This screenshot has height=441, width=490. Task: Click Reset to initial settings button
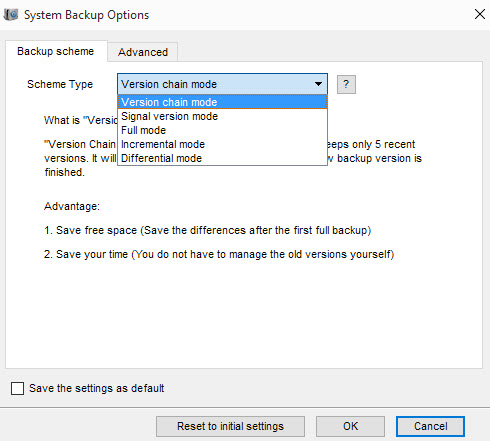pos(230,426)
